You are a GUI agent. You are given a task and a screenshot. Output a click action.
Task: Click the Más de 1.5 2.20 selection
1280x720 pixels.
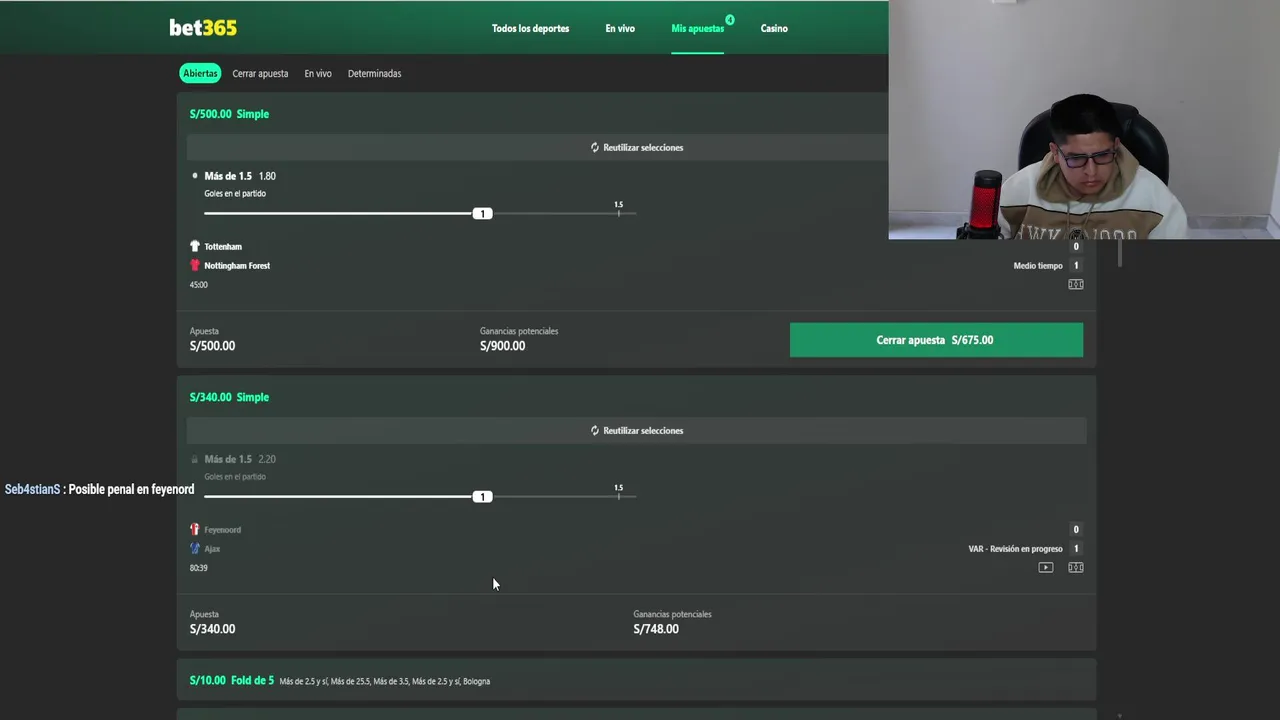click(240, 459)
